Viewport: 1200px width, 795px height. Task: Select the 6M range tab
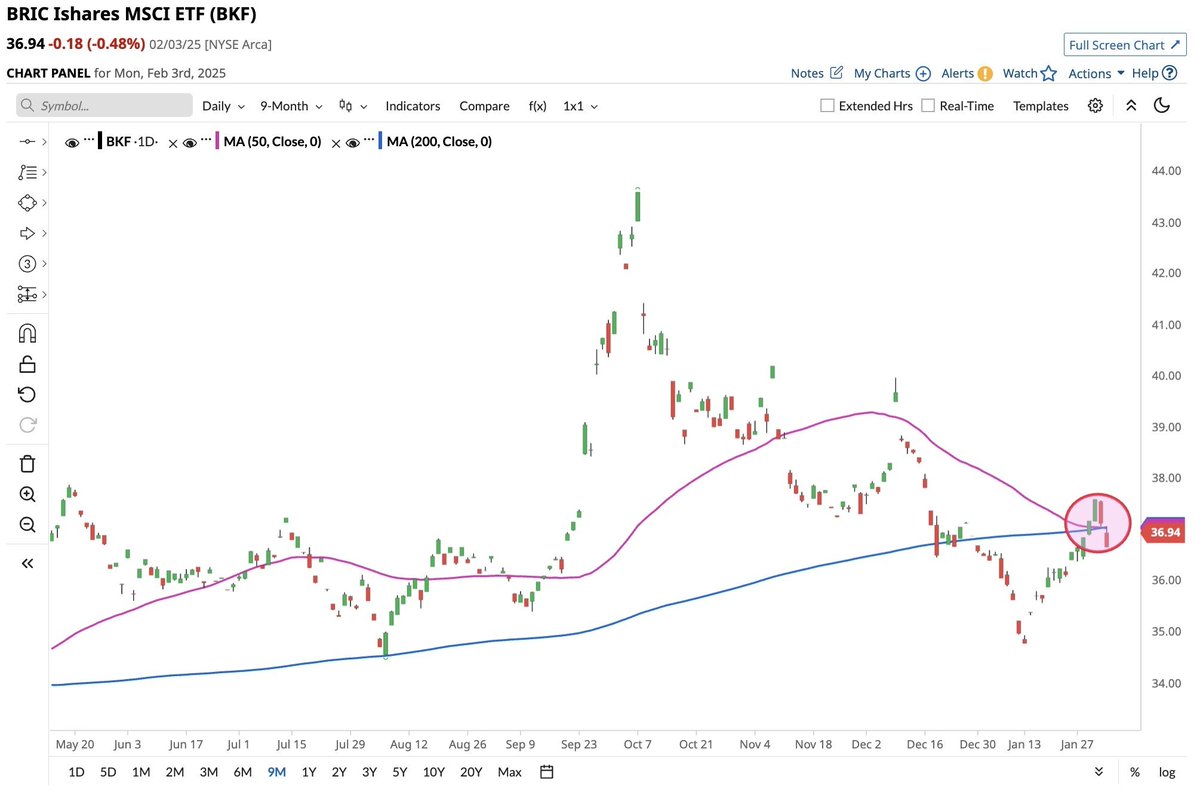coord(242,772)
